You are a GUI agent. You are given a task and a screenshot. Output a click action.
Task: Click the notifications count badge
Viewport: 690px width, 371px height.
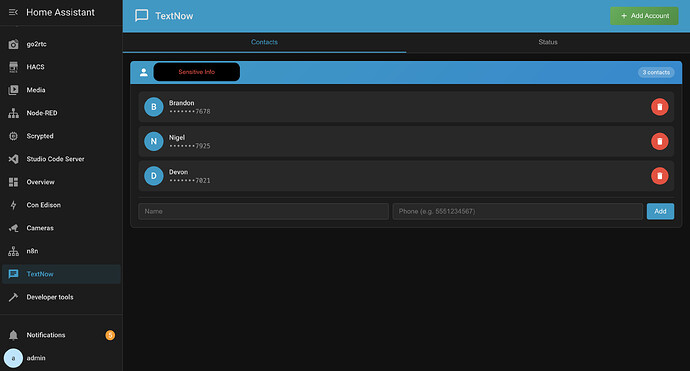110,335
